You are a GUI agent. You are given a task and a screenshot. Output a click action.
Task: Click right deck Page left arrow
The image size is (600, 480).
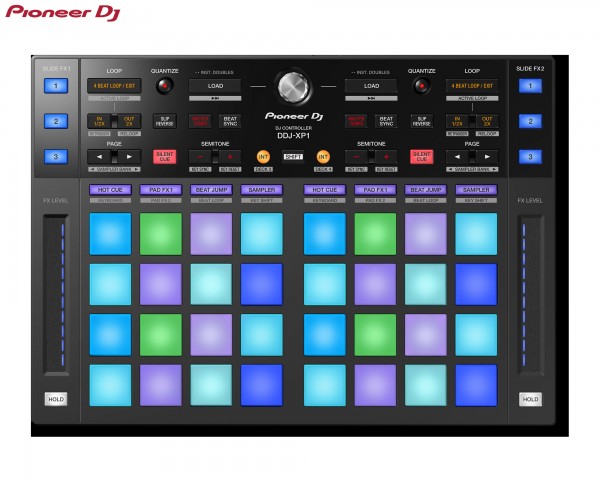[457, 157]
